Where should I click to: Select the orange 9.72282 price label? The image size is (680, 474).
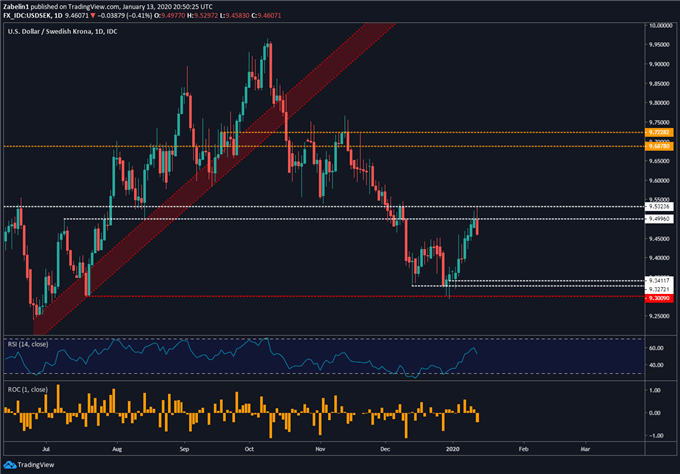(x=659, y=132)
